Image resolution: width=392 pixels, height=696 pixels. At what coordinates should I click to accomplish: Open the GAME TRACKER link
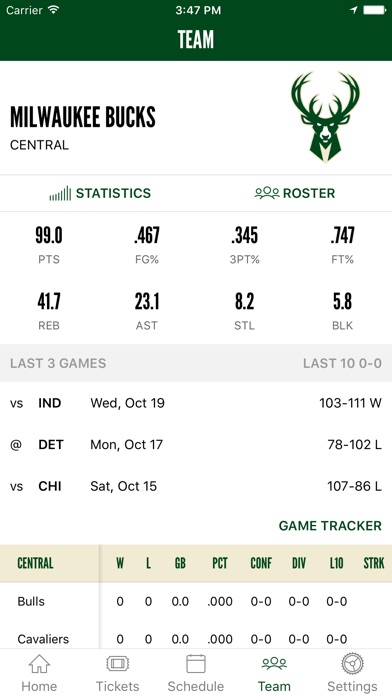click(x=330, y=526)
